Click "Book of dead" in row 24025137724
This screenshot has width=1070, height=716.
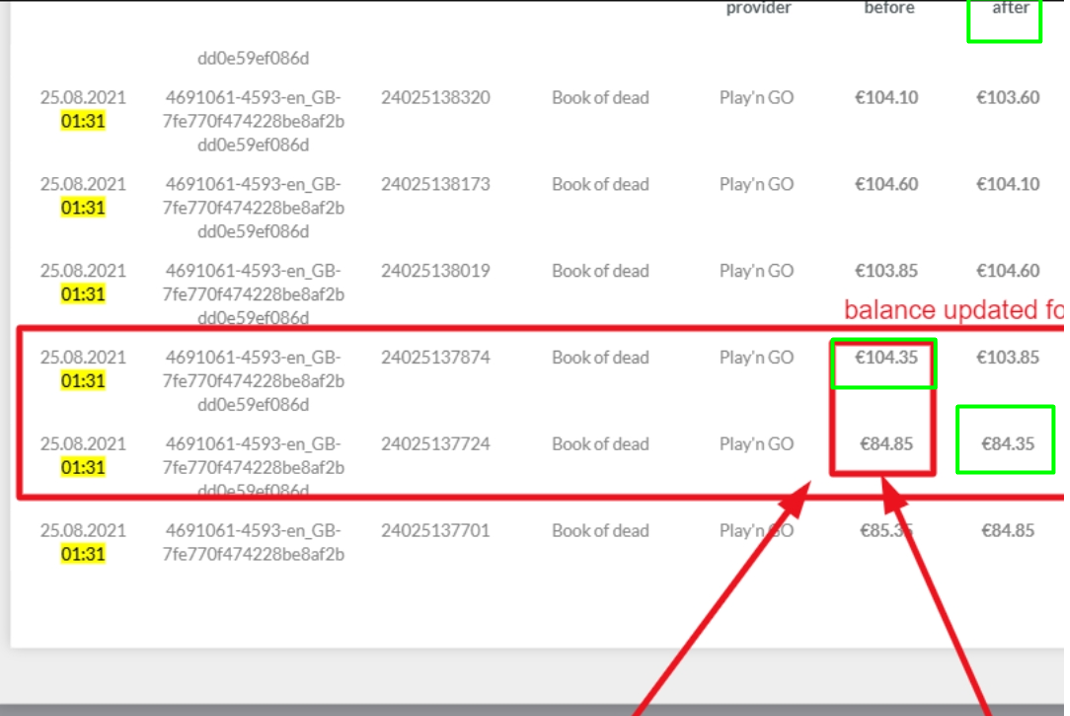tap(600, 444)
